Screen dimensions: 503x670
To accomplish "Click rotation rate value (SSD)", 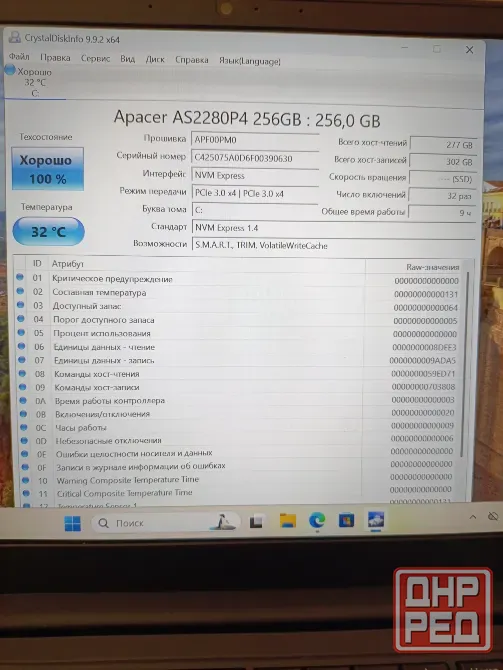I will 442,179.
